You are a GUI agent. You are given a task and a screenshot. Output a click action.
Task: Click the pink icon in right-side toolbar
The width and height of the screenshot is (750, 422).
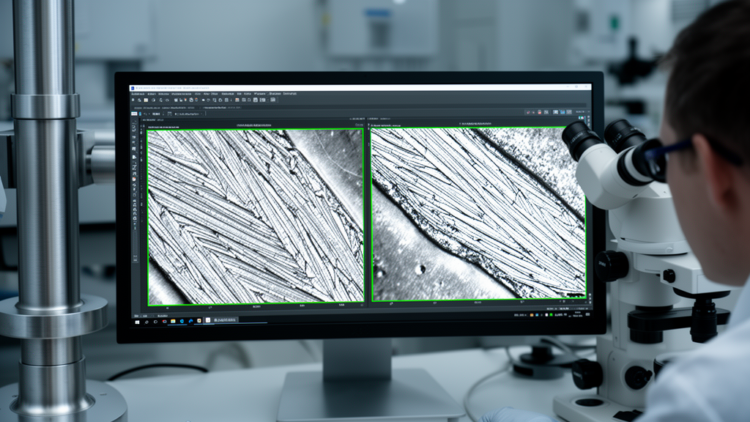tap(528, 112)
